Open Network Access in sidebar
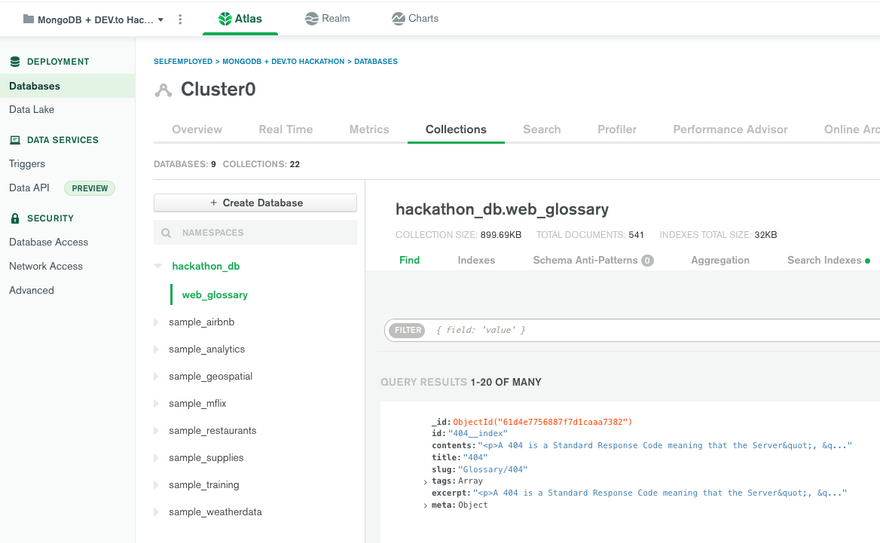 [46, 267]
